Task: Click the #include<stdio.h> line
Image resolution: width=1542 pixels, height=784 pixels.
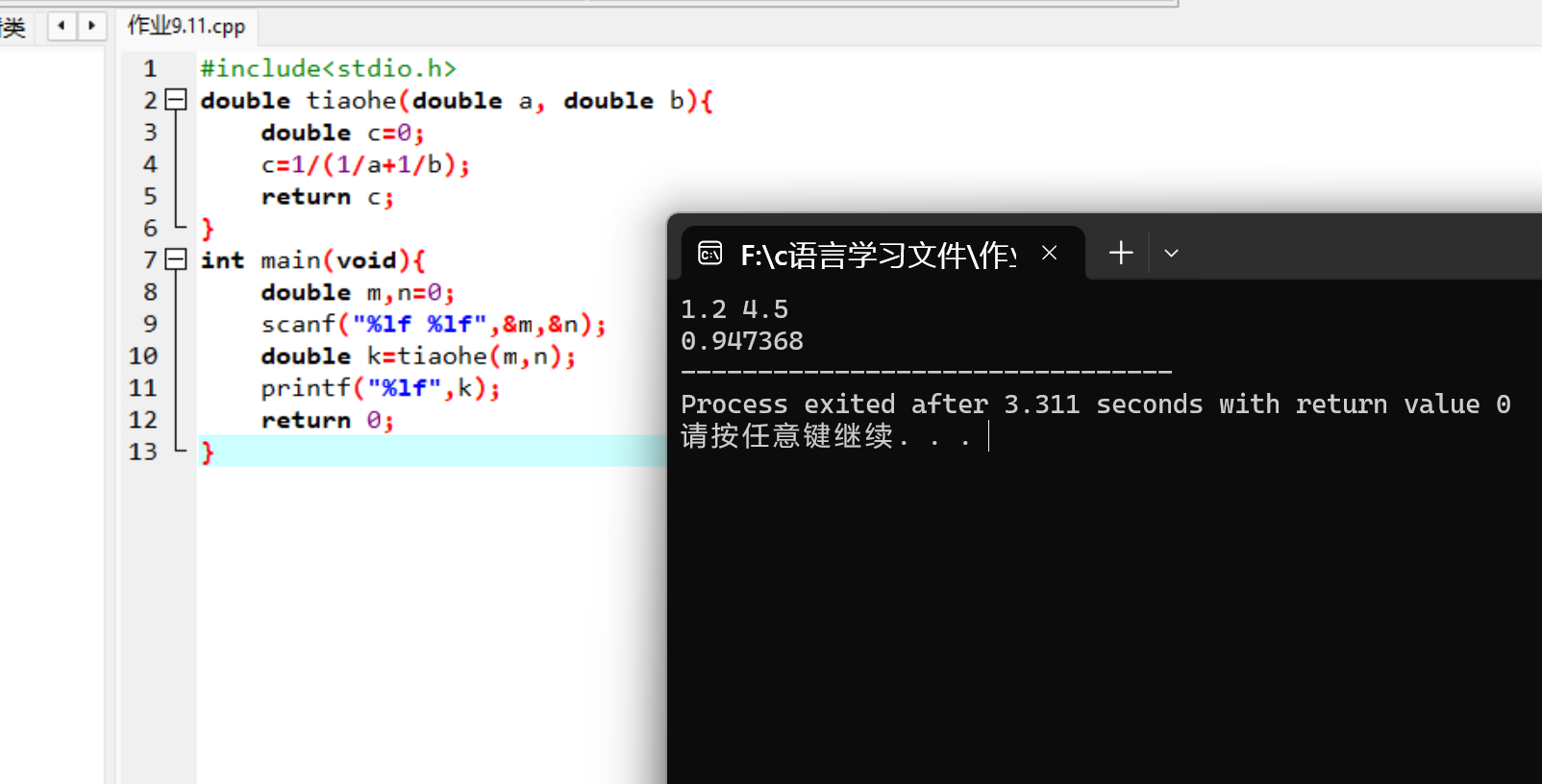Action: pyautogui.click(x=328, y=68)
